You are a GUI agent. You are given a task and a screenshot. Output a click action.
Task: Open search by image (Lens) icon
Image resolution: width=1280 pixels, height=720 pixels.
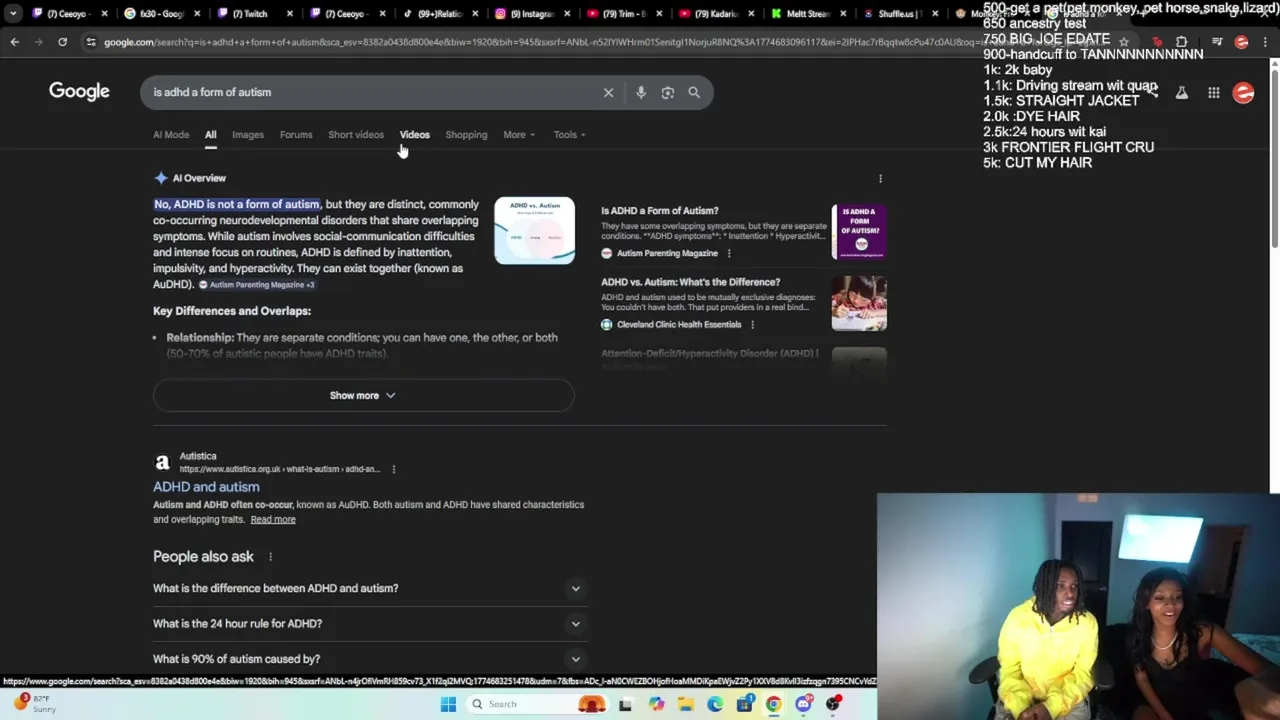click(668, 92)
